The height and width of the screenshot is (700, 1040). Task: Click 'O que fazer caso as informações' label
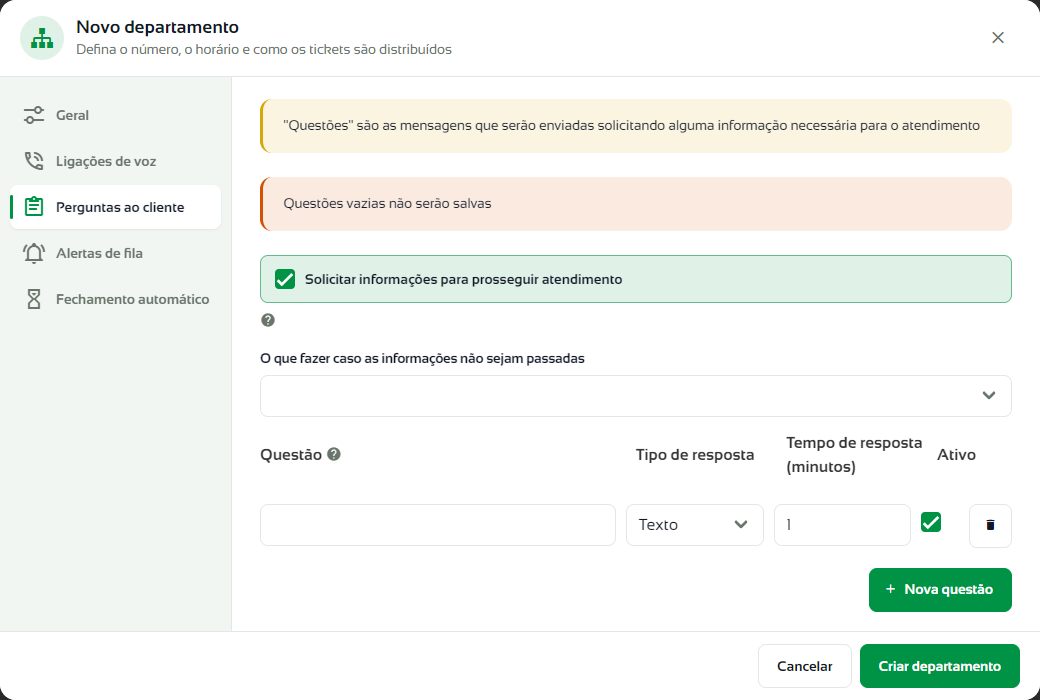coord(422,358)
